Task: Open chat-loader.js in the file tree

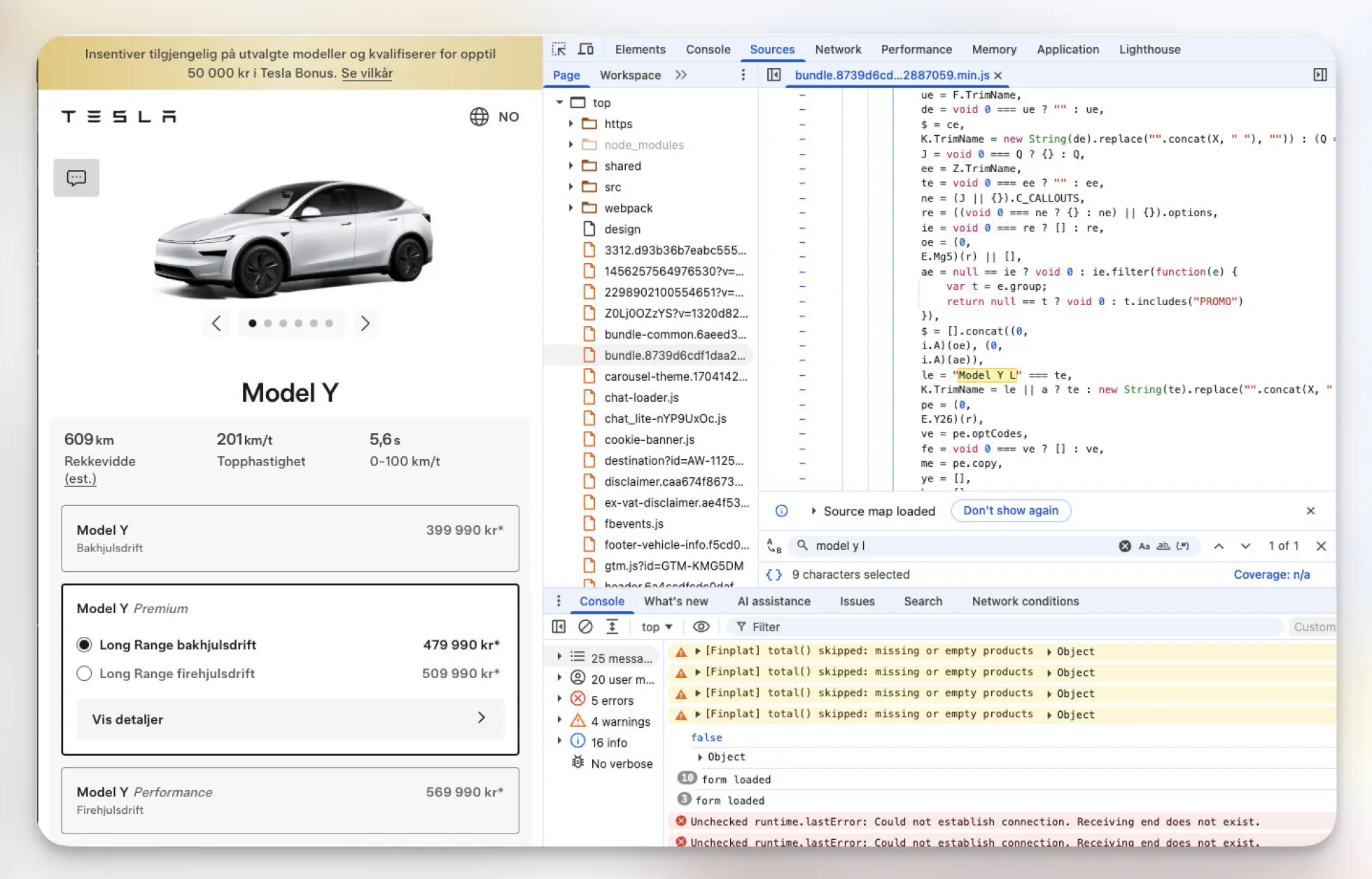Action: point(641,398)
